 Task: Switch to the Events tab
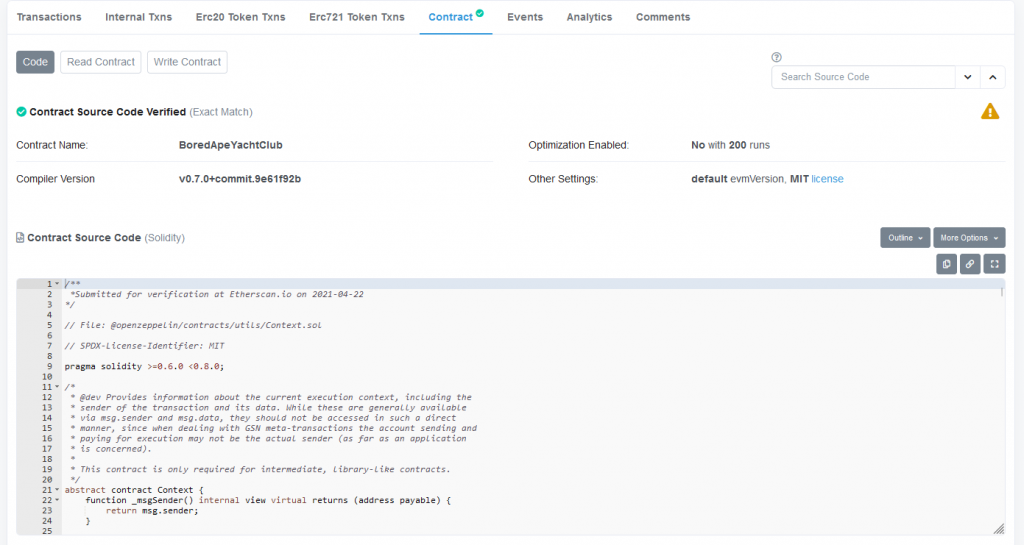tap(525, 17)
